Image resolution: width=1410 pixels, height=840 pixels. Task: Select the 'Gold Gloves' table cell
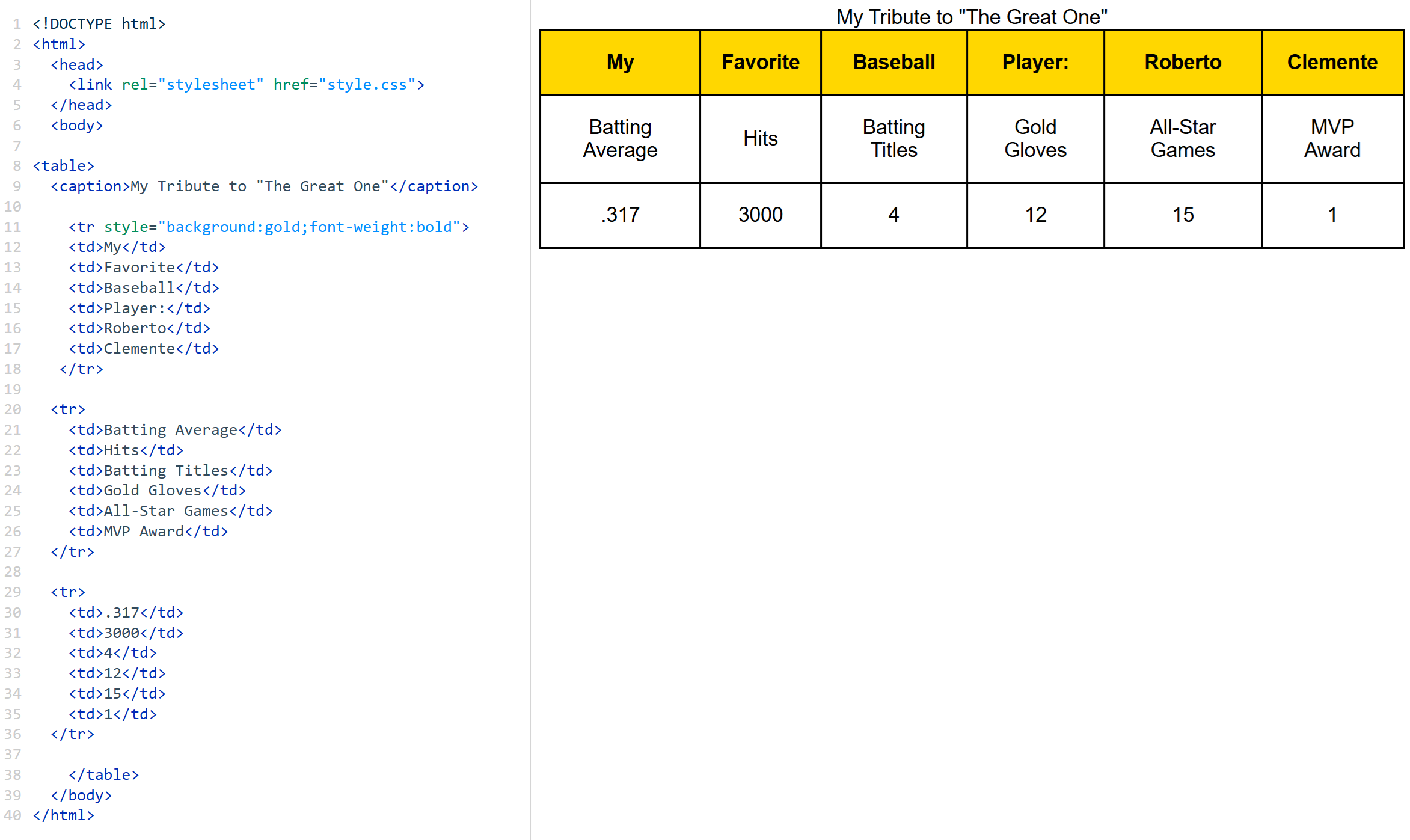[x=1035, y=139]
